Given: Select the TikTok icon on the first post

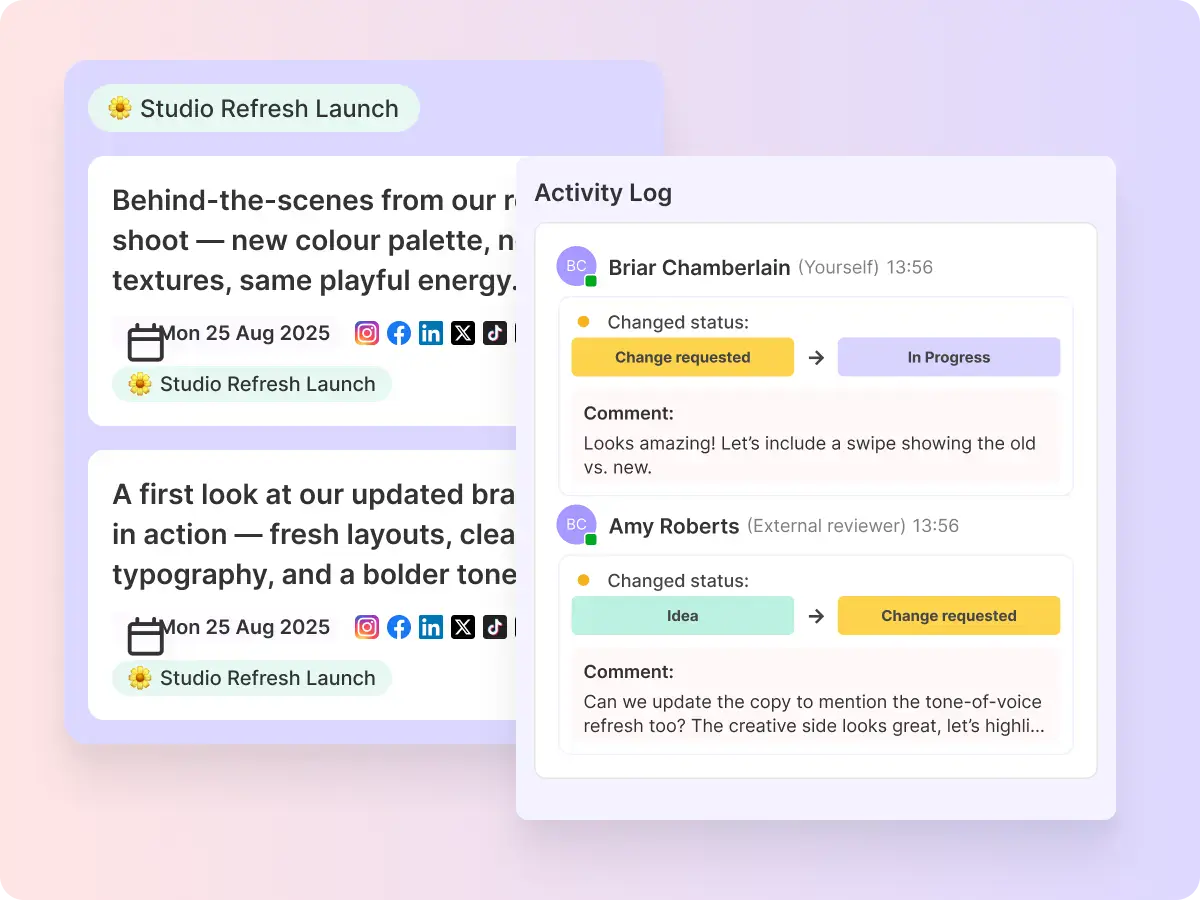Looking at the screenshot, I should click(495, 333).
